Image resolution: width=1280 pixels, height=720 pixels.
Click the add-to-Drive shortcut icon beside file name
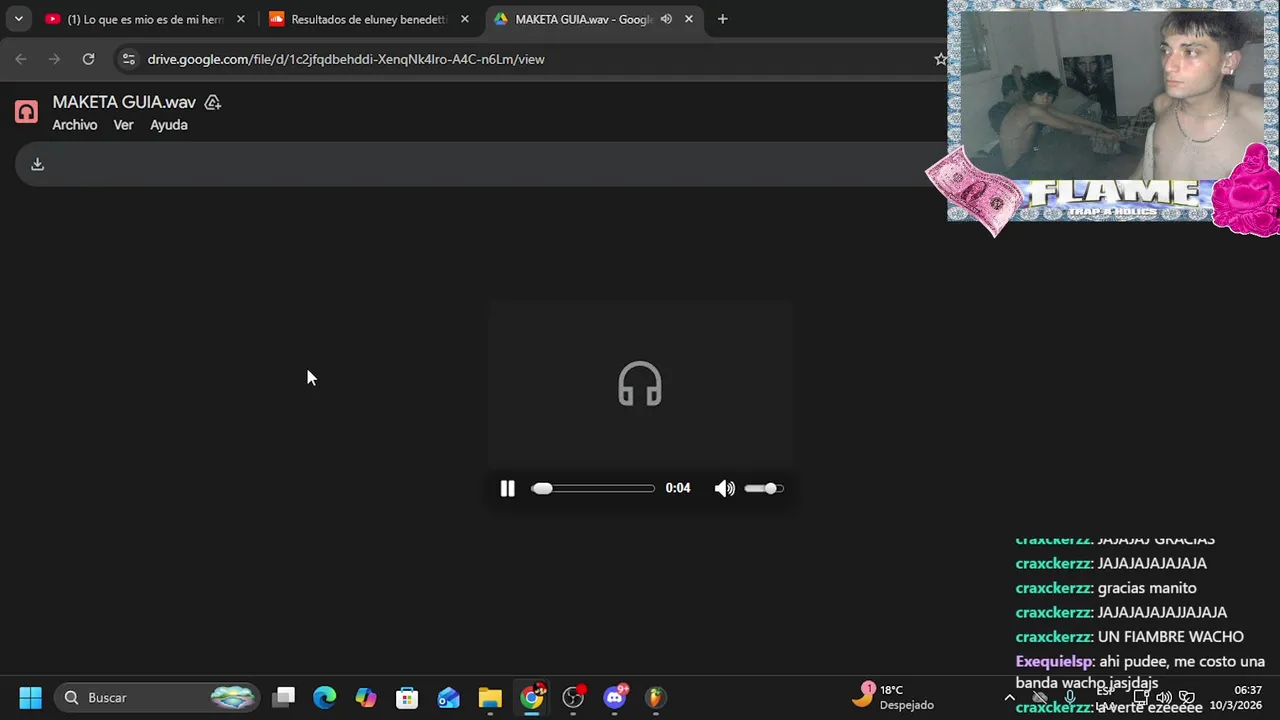pos(212,102)
